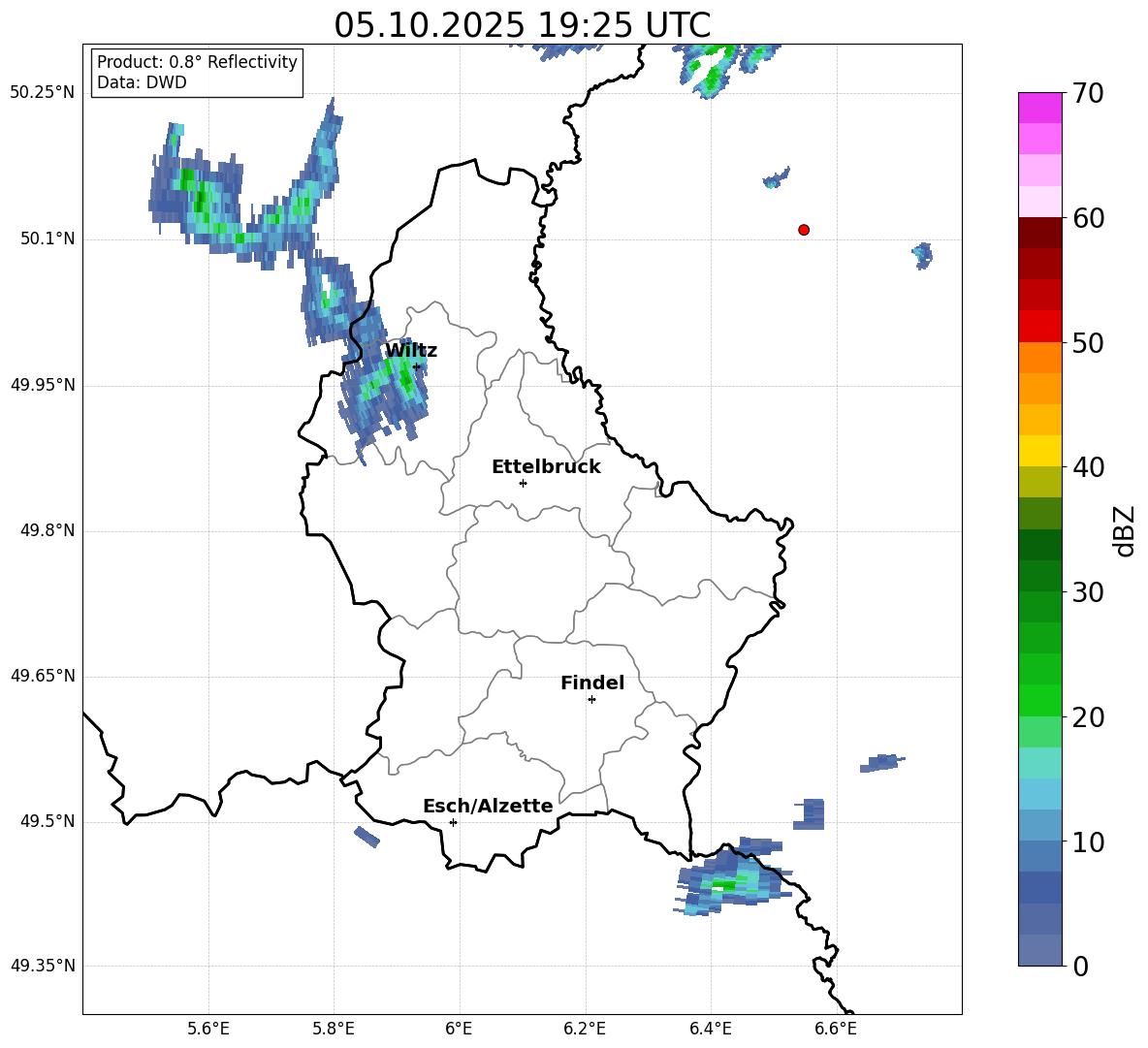Select the dark maroon swatch below 60

coord(1040,233)
